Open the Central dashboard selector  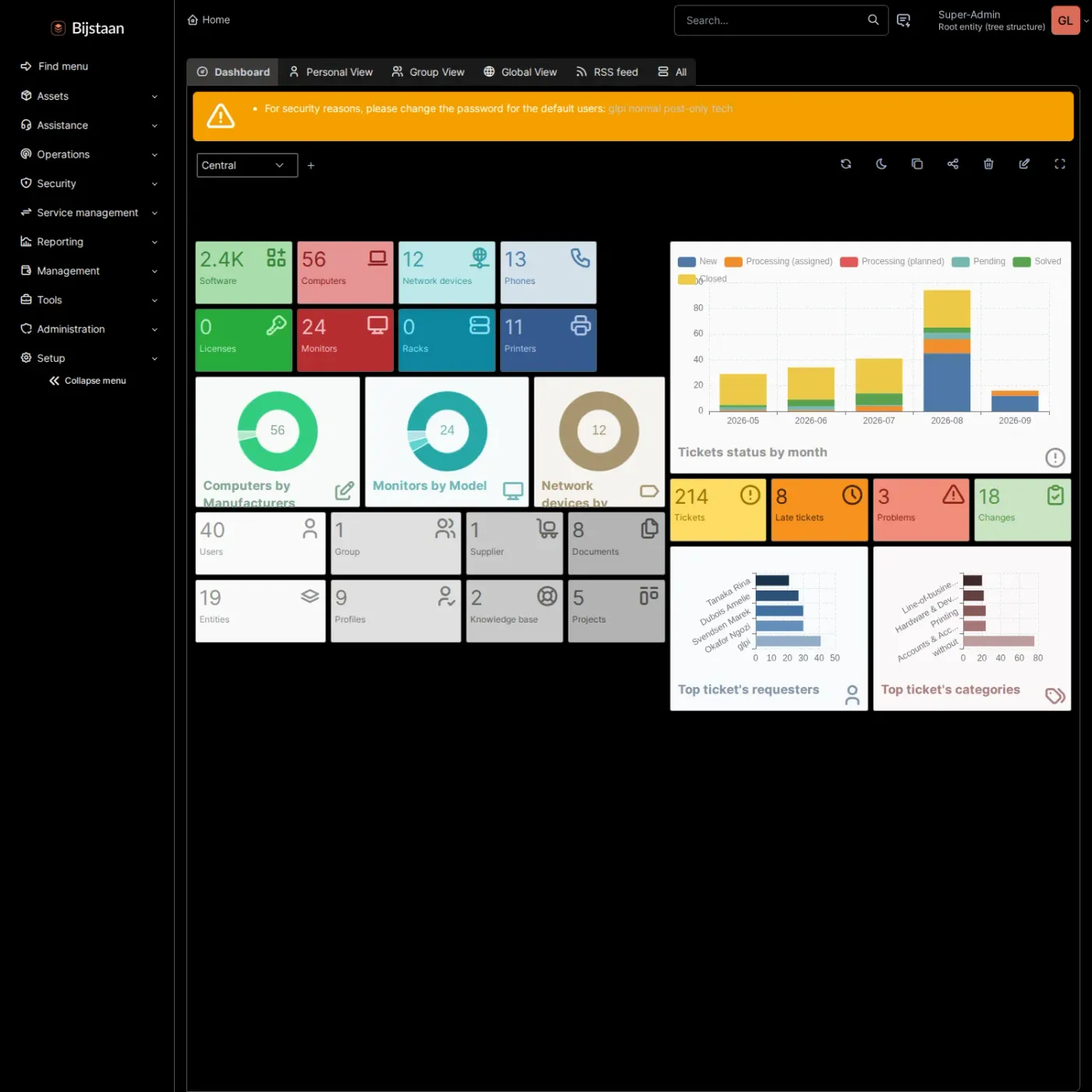pos(247,165)
